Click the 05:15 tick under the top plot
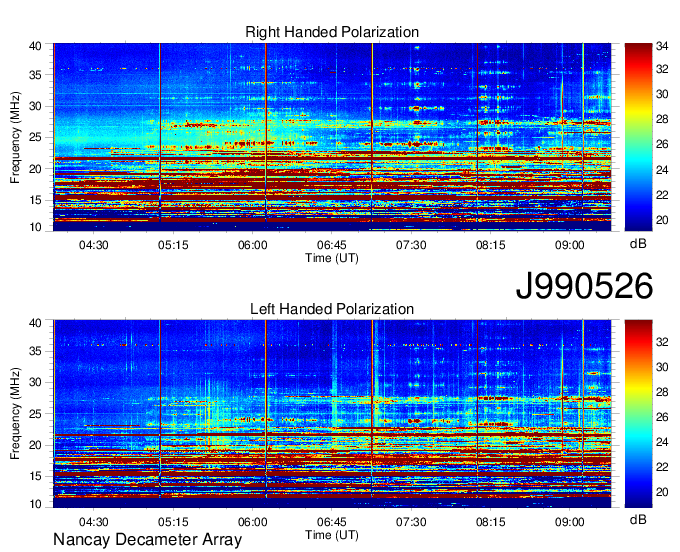Image resolution: width=680 pixels, height=552 pixels. pos(173,245)
